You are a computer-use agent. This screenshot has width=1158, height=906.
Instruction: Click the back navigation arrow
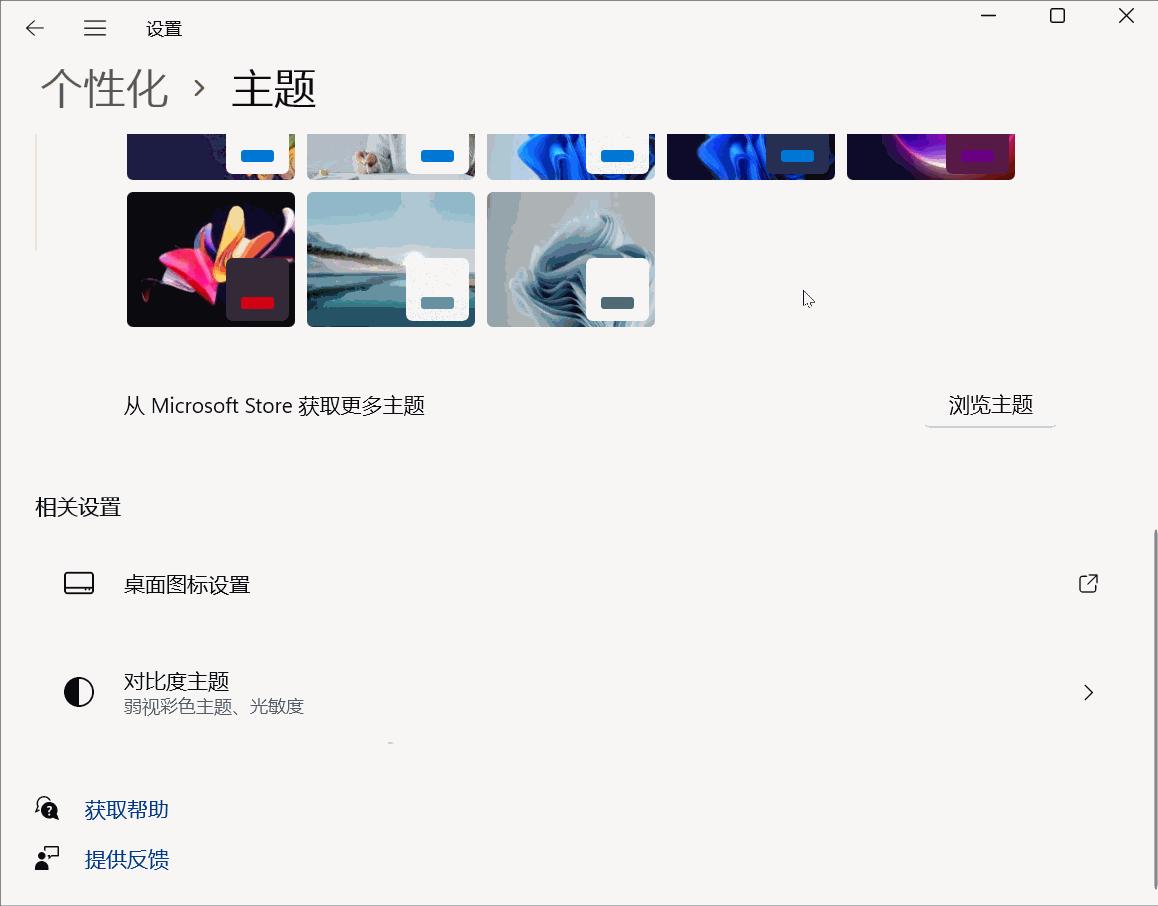tap(34, 28)
